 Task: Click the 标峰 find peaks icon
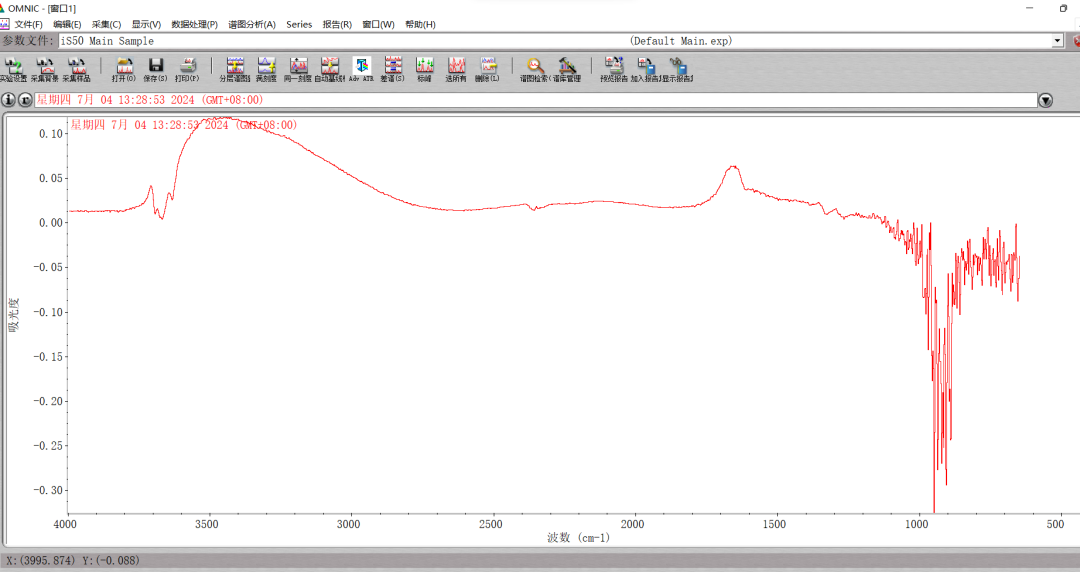pyautogui.click(x=425, y=68)
